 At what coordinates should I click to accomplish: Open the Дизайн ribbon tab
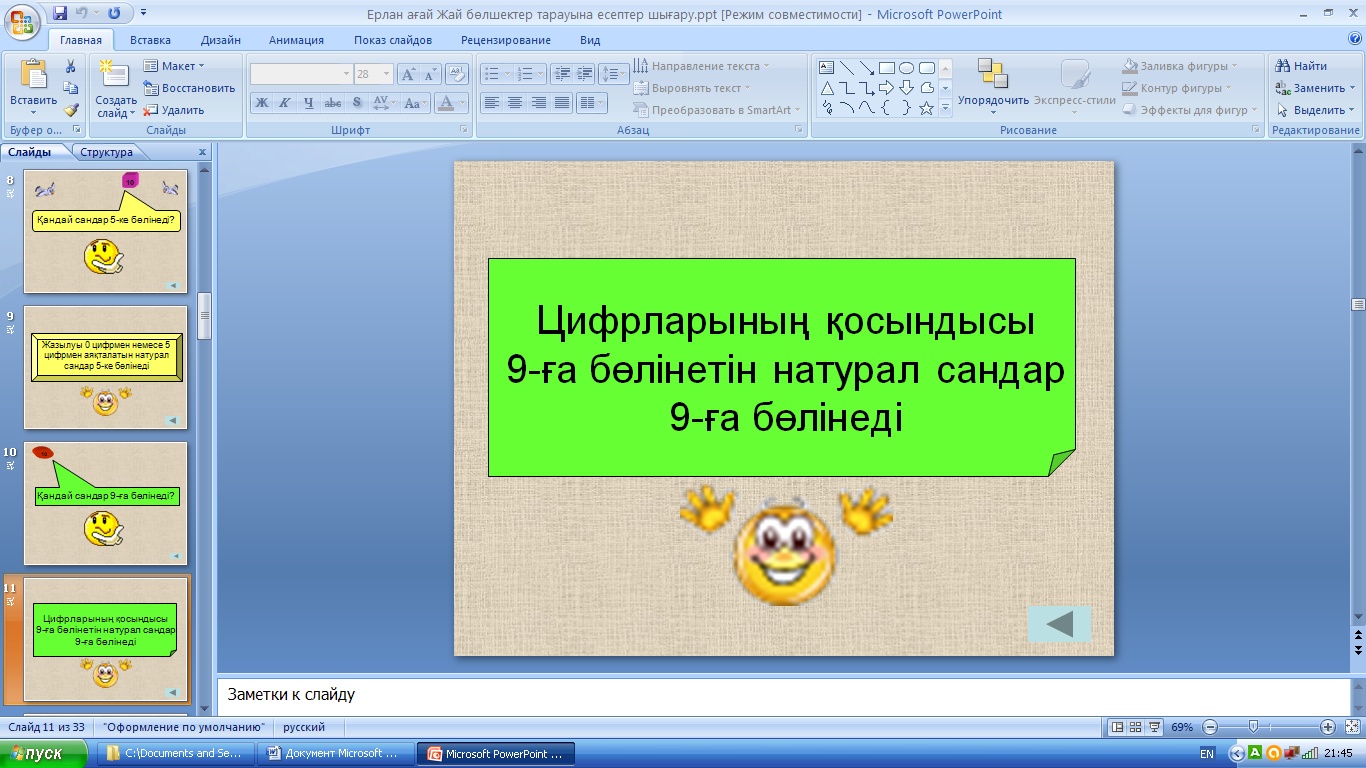220,40
